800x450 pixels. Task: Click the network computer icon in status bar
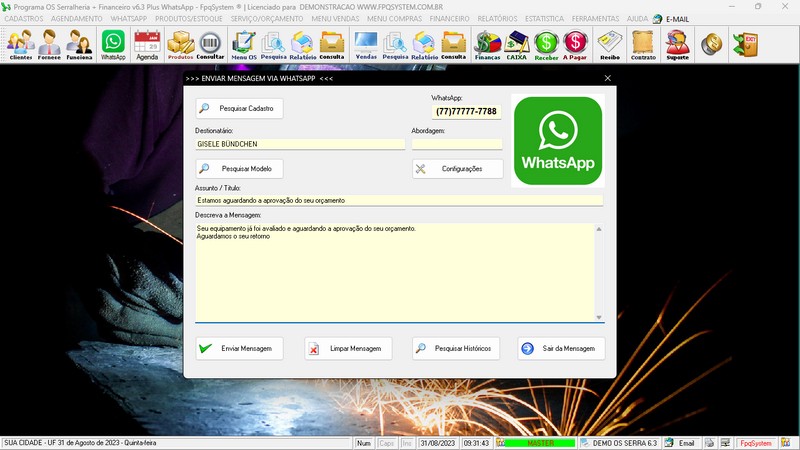click(726, 443)
